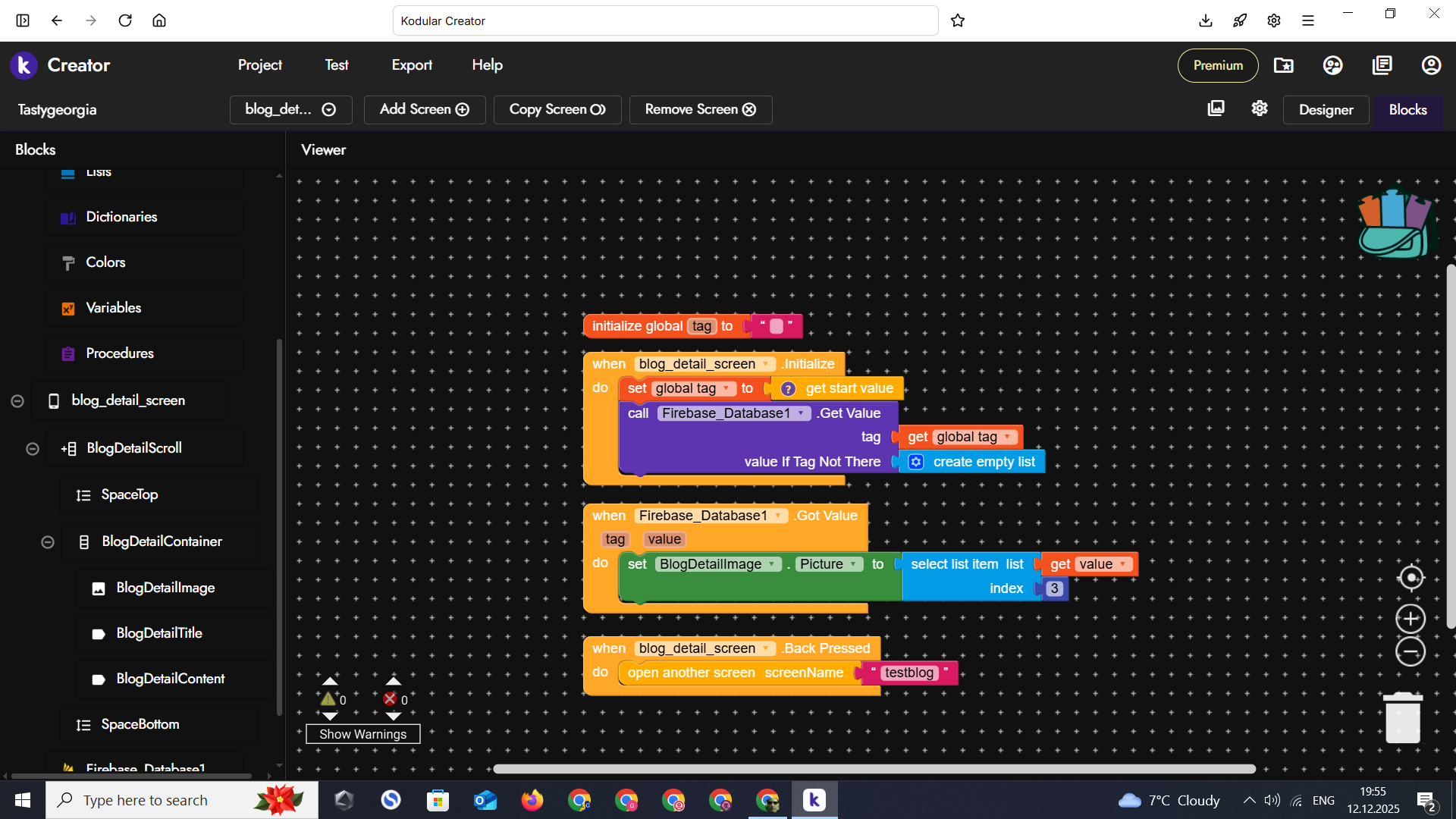The width and height of the screenshot is (1456, 819).
Task: Collapse the BlogDetailScroll tree node
Action: (x=33, y=449)
